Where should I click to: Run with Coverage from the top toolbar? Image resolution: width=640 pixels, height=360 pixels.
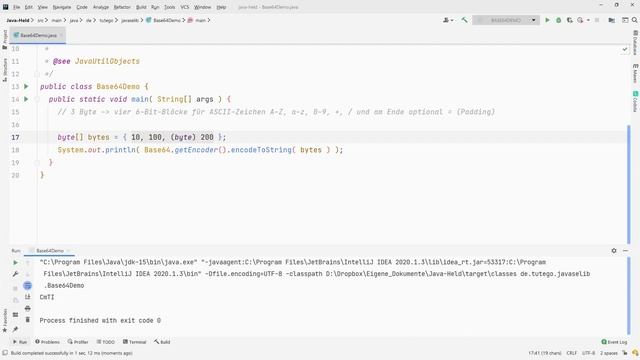(x=569, y=20)
